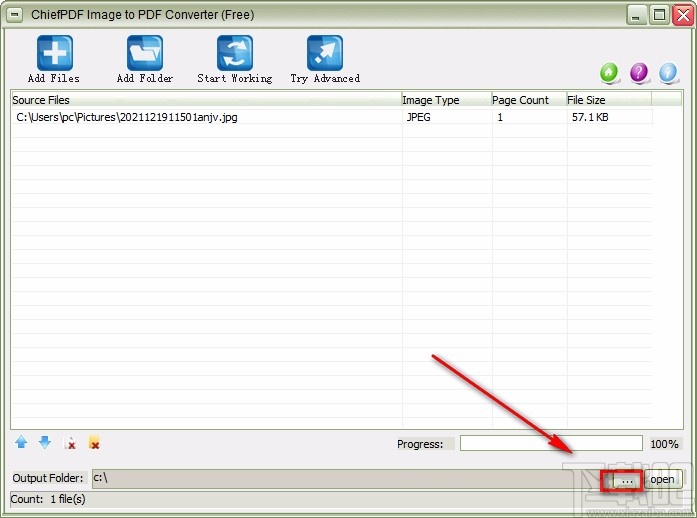Screen dimensions: 697x518
Task: Show about info via blue info icon
Action: click(669, 72)
